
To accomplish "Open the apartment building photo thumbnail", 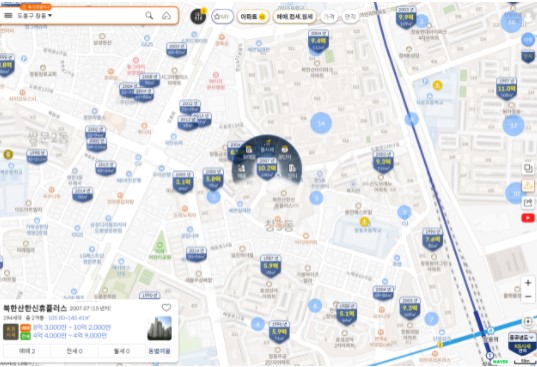I will 160,328.
